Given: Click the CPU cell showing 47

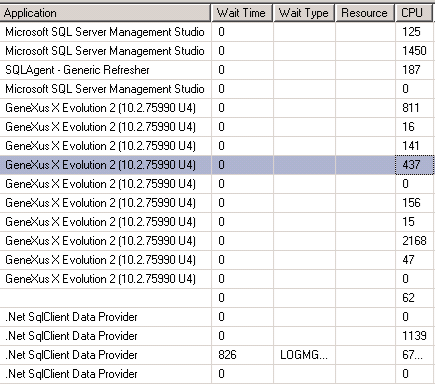Looking at the screenshot, I should tap(415, 260).
